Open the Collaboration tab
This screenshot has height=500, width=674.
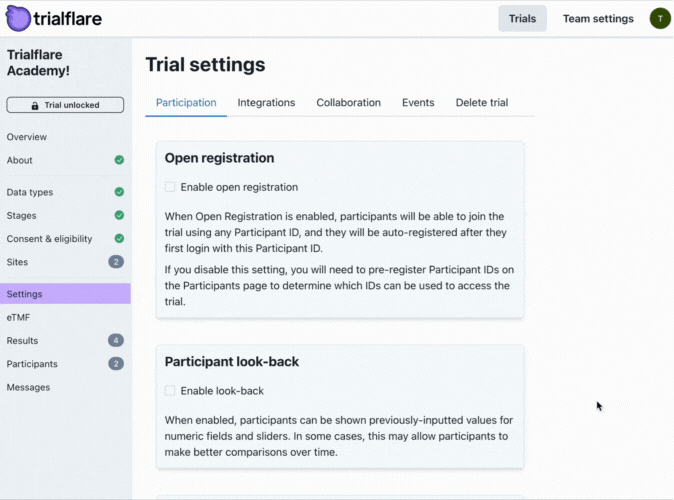coord(348,103)
